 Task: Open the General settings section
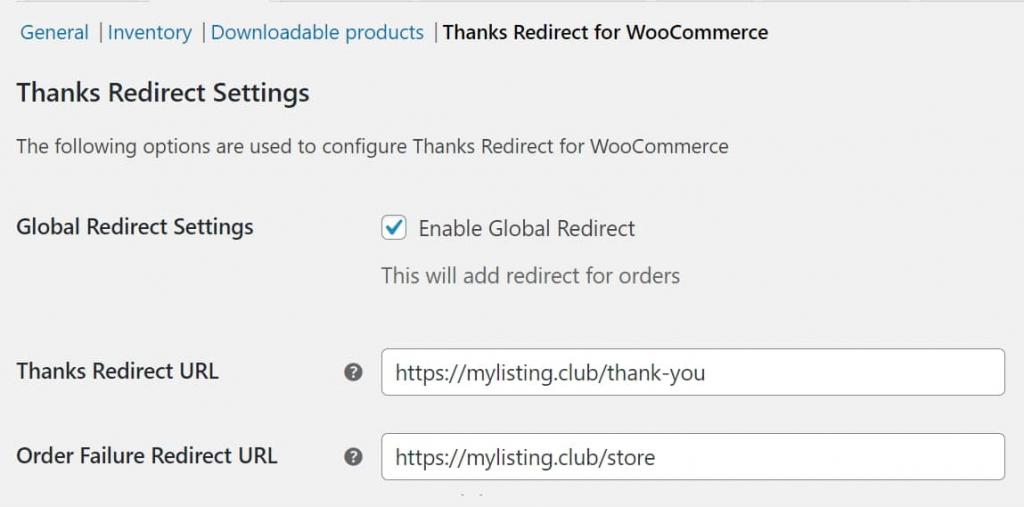coord(54,32)
